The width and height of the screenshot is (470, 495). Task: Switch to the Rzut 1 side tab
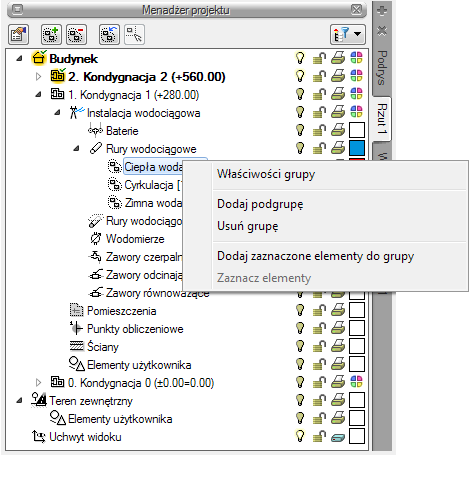pos(382,119)
